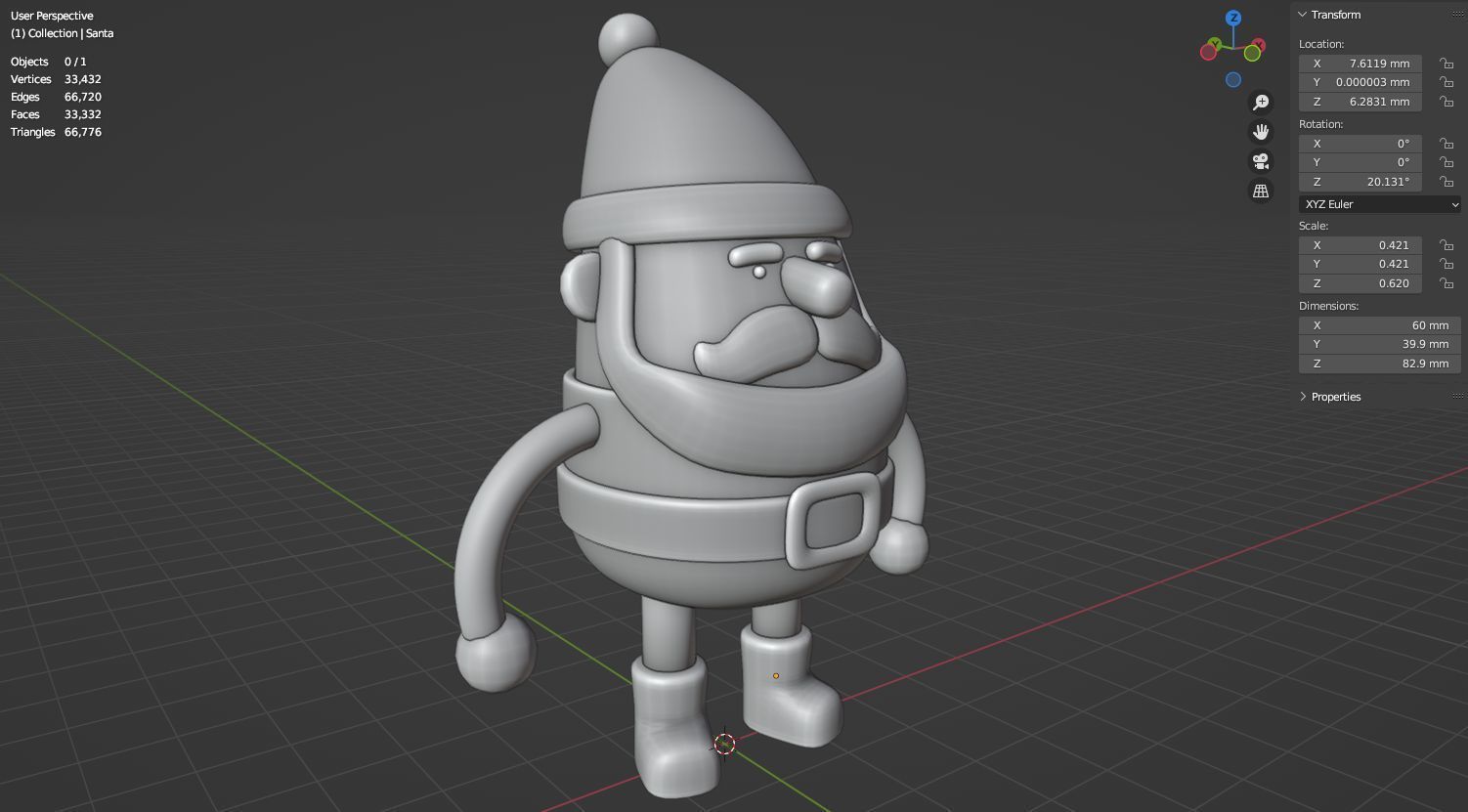Screen dimensions: 1468x812
Task: Click the Rotation Z field 20.131°
Action: (1360, 182)
